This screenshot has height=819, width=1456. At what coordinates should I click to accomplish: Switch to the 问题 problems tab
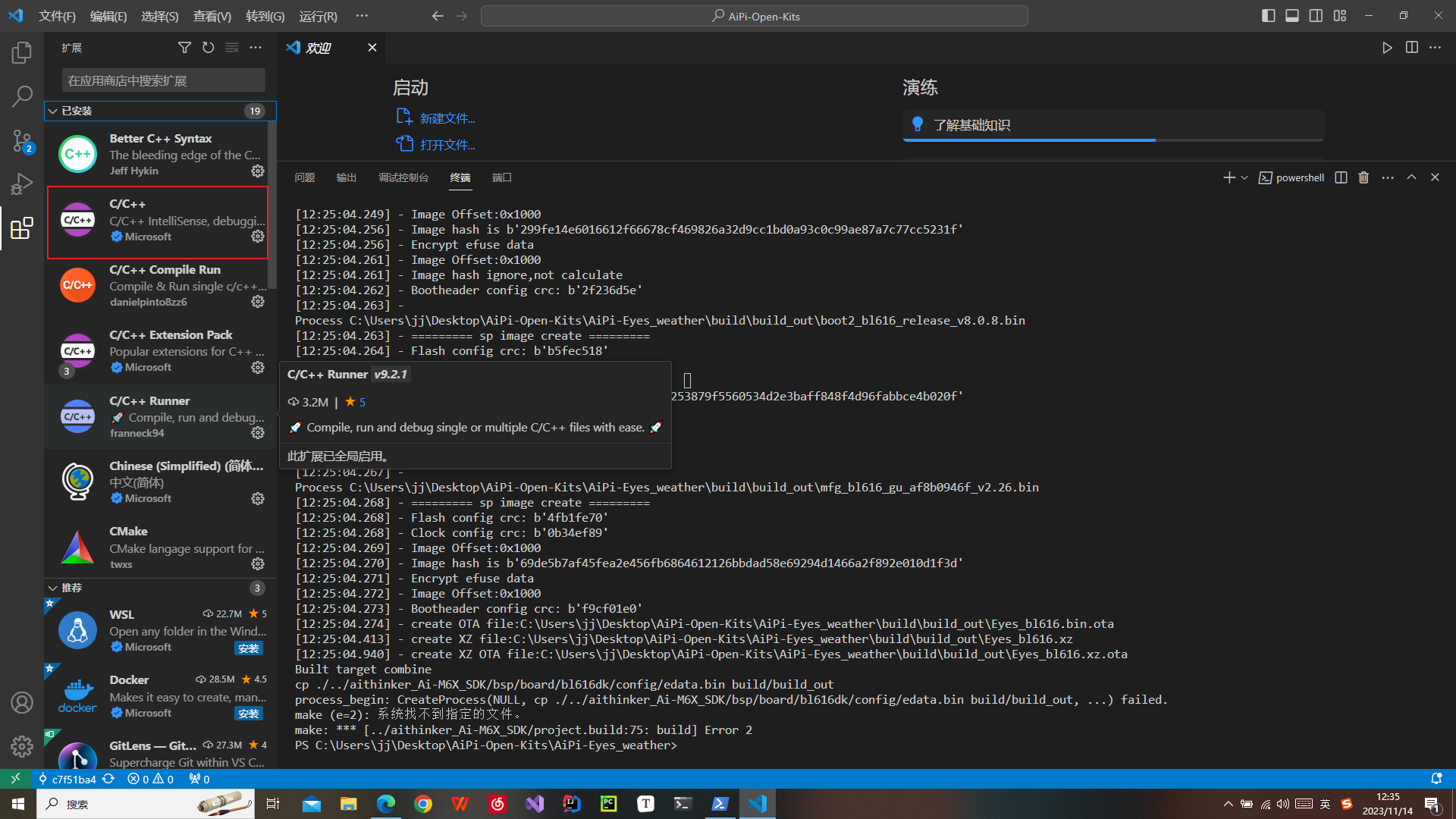(x=305, y=177)
